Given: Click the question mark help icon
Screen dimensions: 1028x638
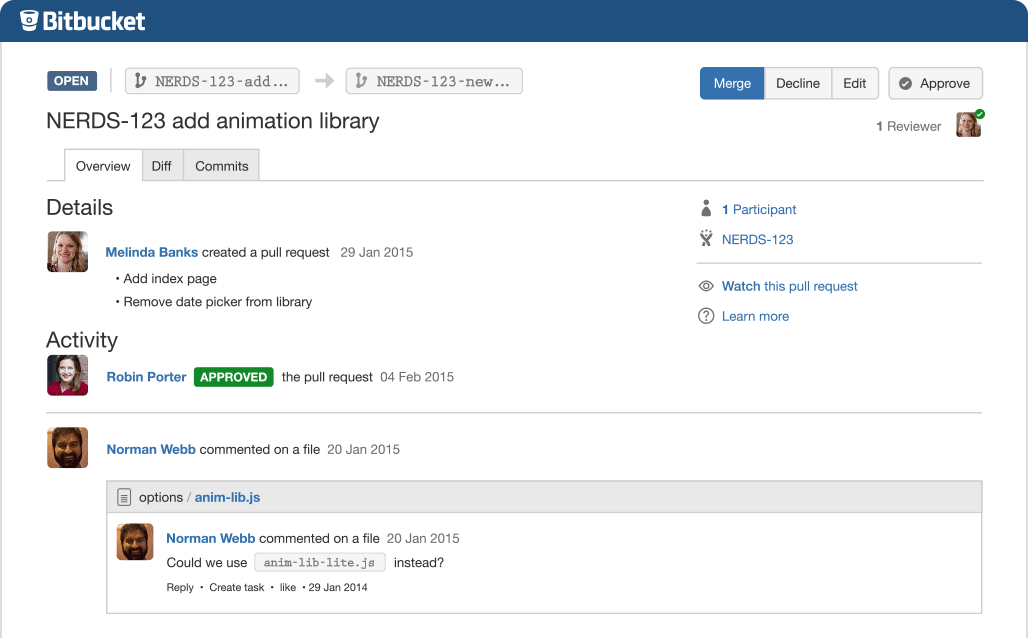Looking at the screenshot, I should click(706, 316).
